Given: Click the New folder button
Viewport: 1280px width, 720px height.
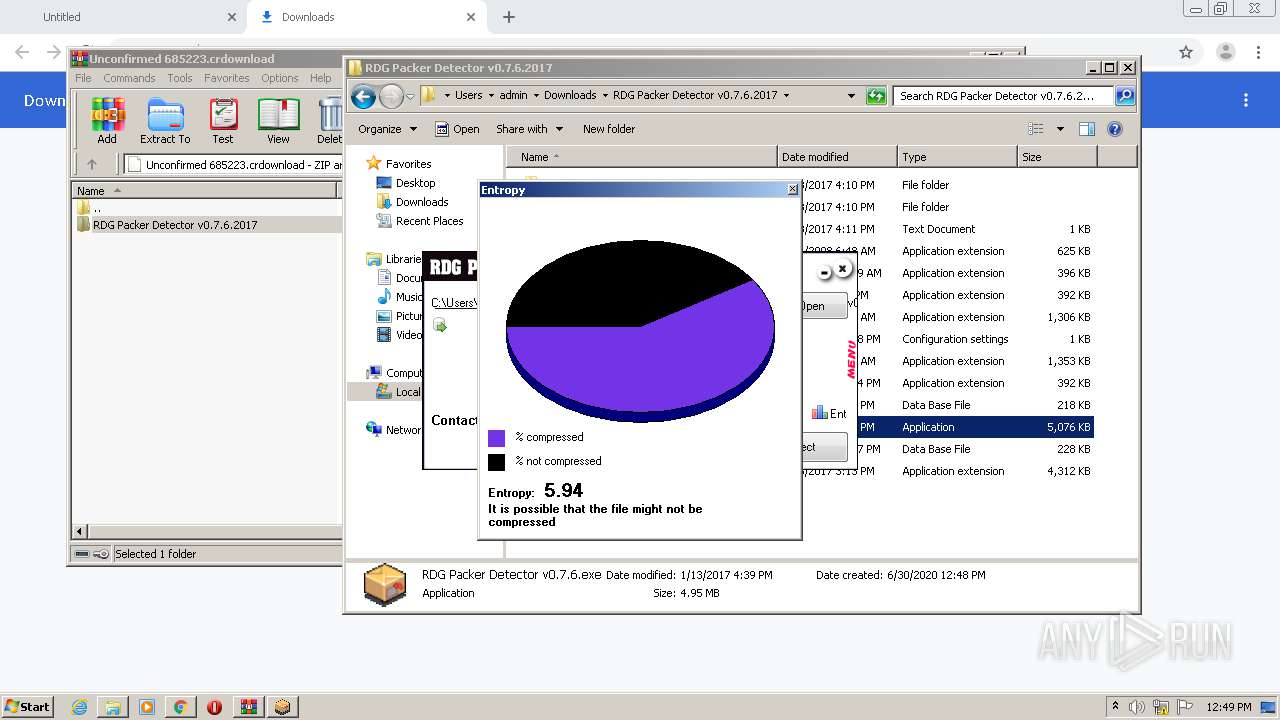Looking at the screenshot, I should (609, 129).
